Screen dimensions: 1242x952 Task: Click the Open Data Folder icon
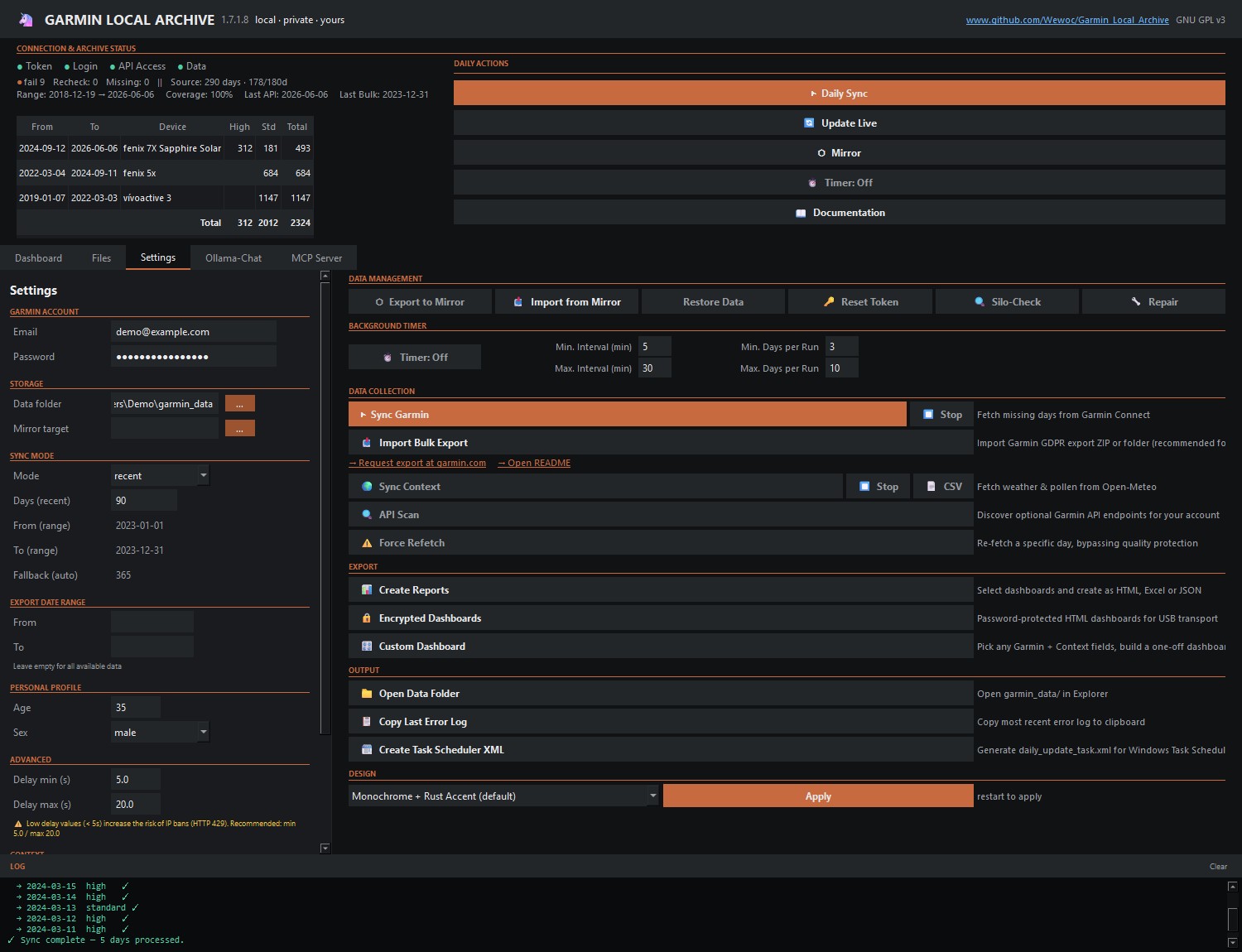click(x=367, y=693)
